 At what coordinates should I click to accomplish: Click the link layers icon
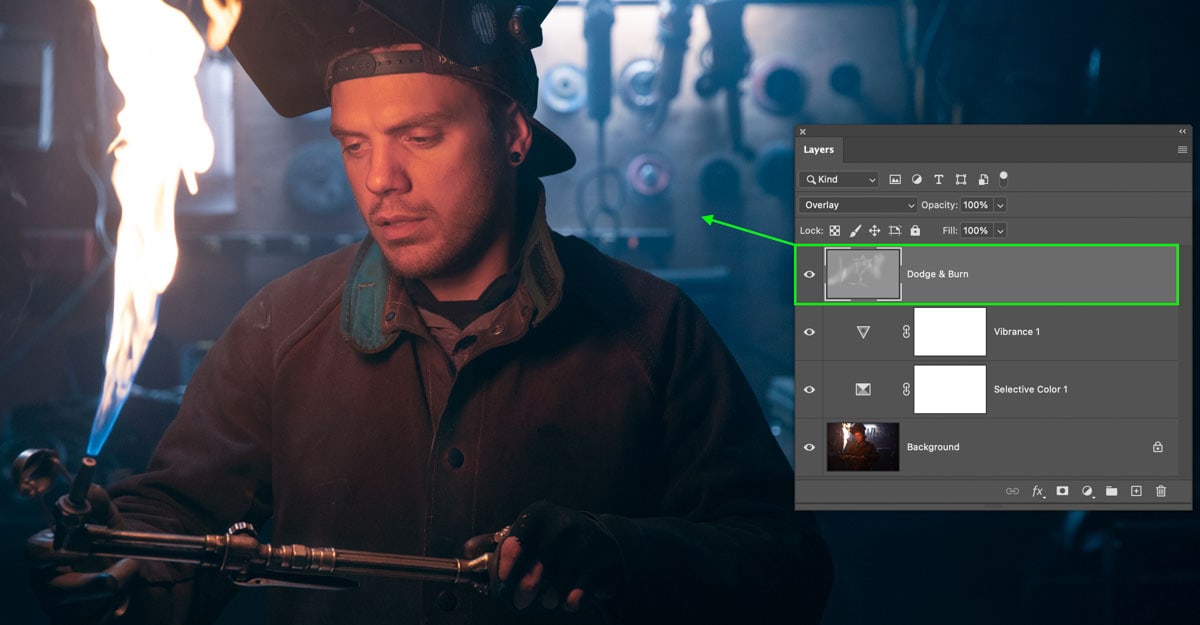click(x=1012, y=491)
